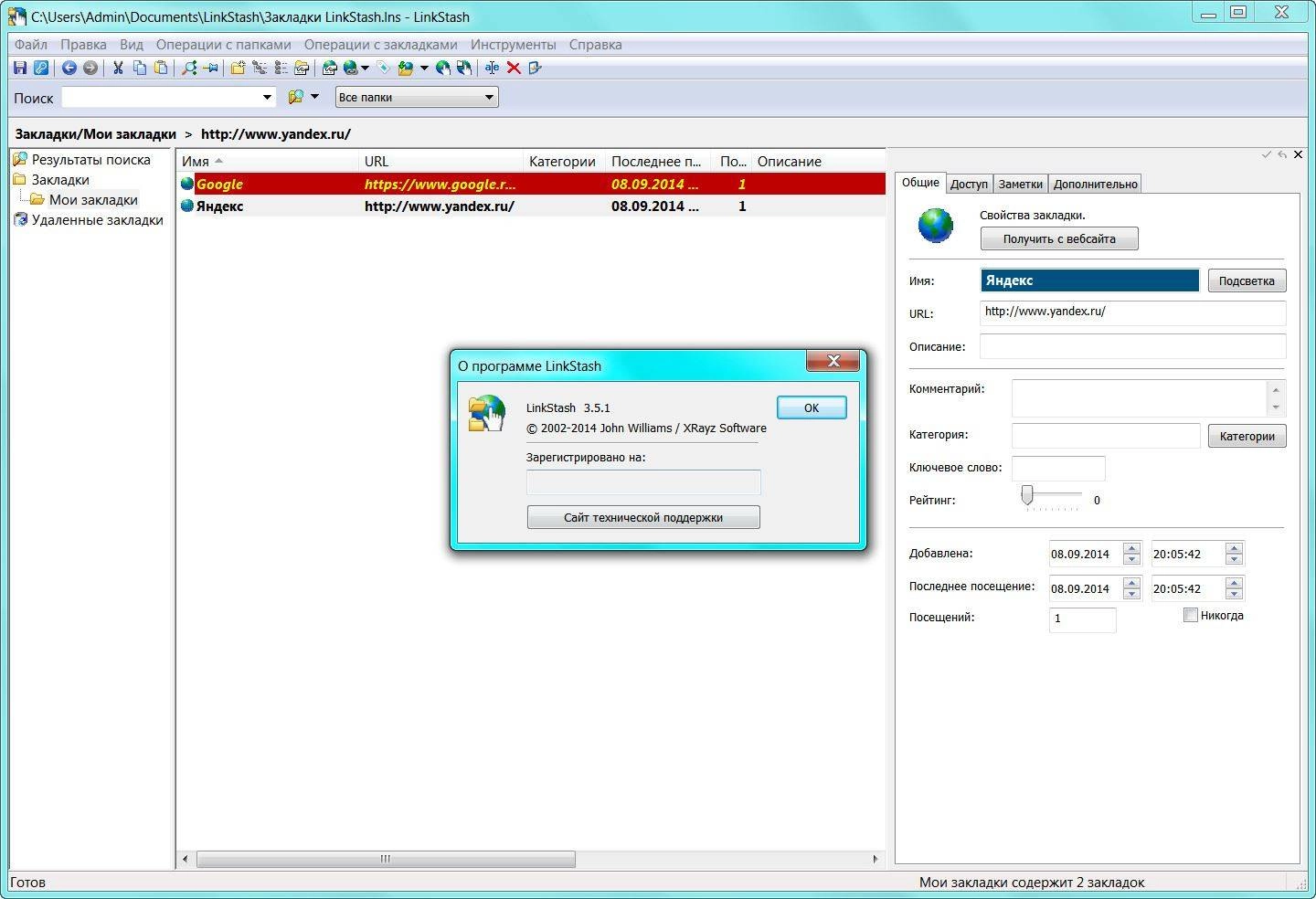Select the Google bookmark row
This screenshot has width=1316, height=899.
531,184
